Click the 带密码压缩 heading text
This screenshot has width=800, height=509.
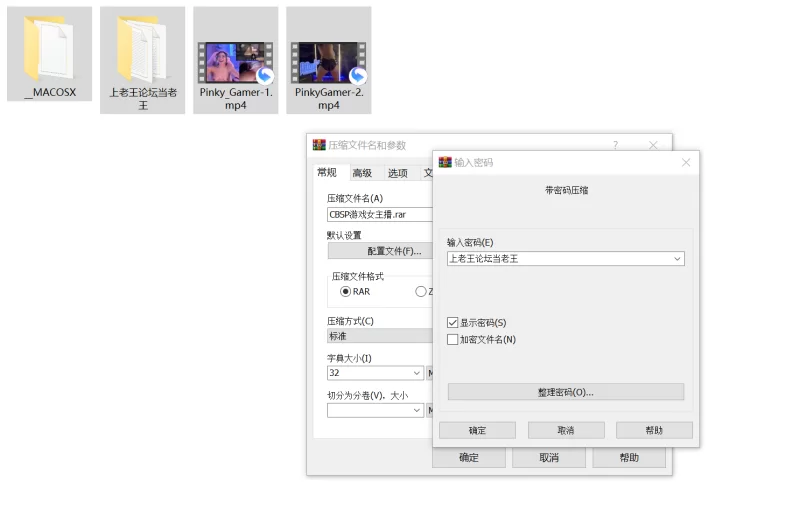click(x=566, y=190)
